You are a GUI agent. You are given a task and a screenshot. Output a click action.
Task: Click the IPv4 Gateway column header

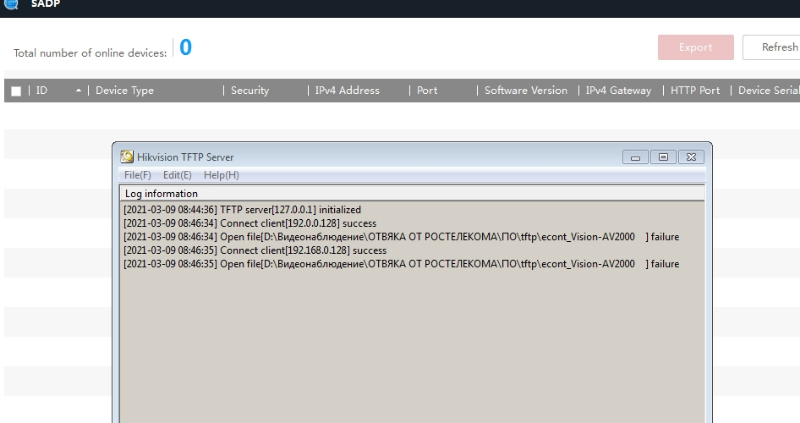[618, 90]
